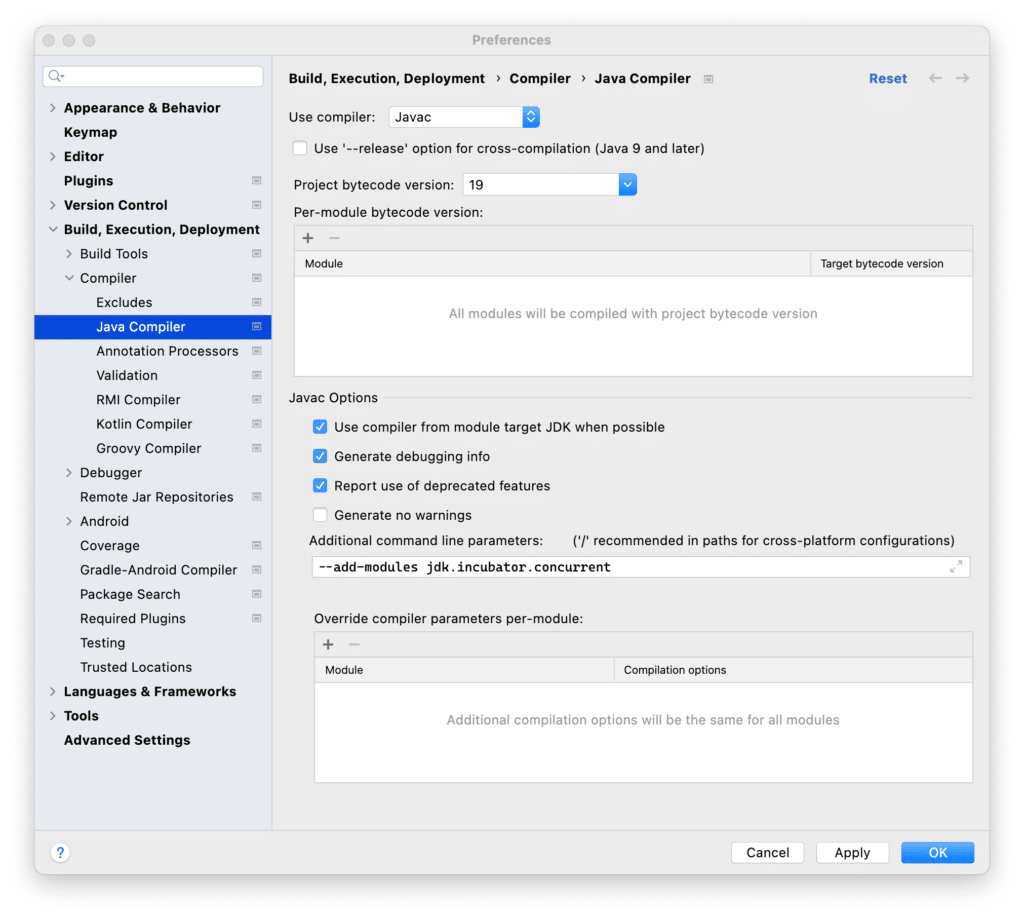
Task: Open the Kotlin Compiler settings page
Action: [144, 425]
